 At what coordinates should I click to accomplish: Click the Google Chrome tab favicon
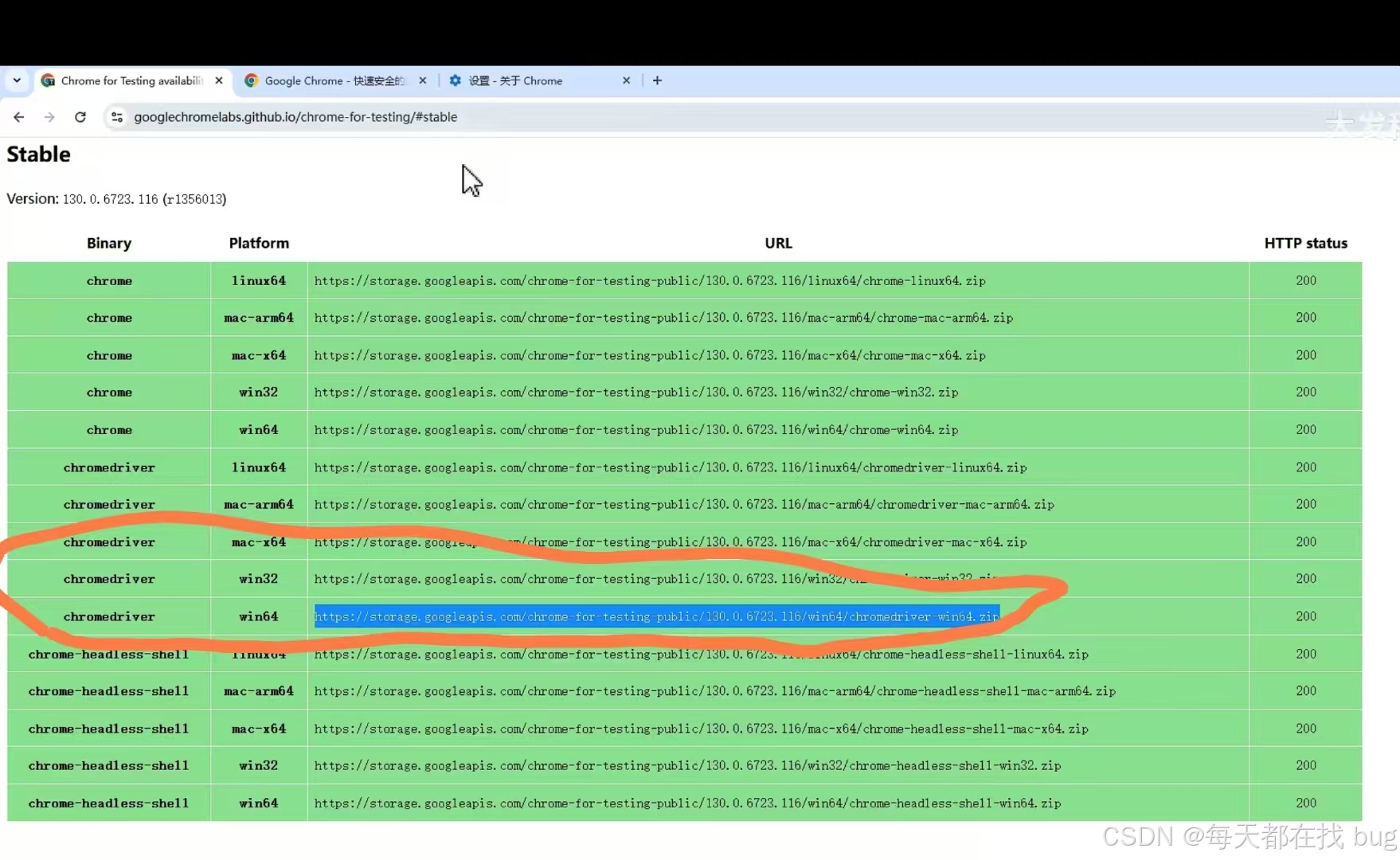click(x=251, y=80)
